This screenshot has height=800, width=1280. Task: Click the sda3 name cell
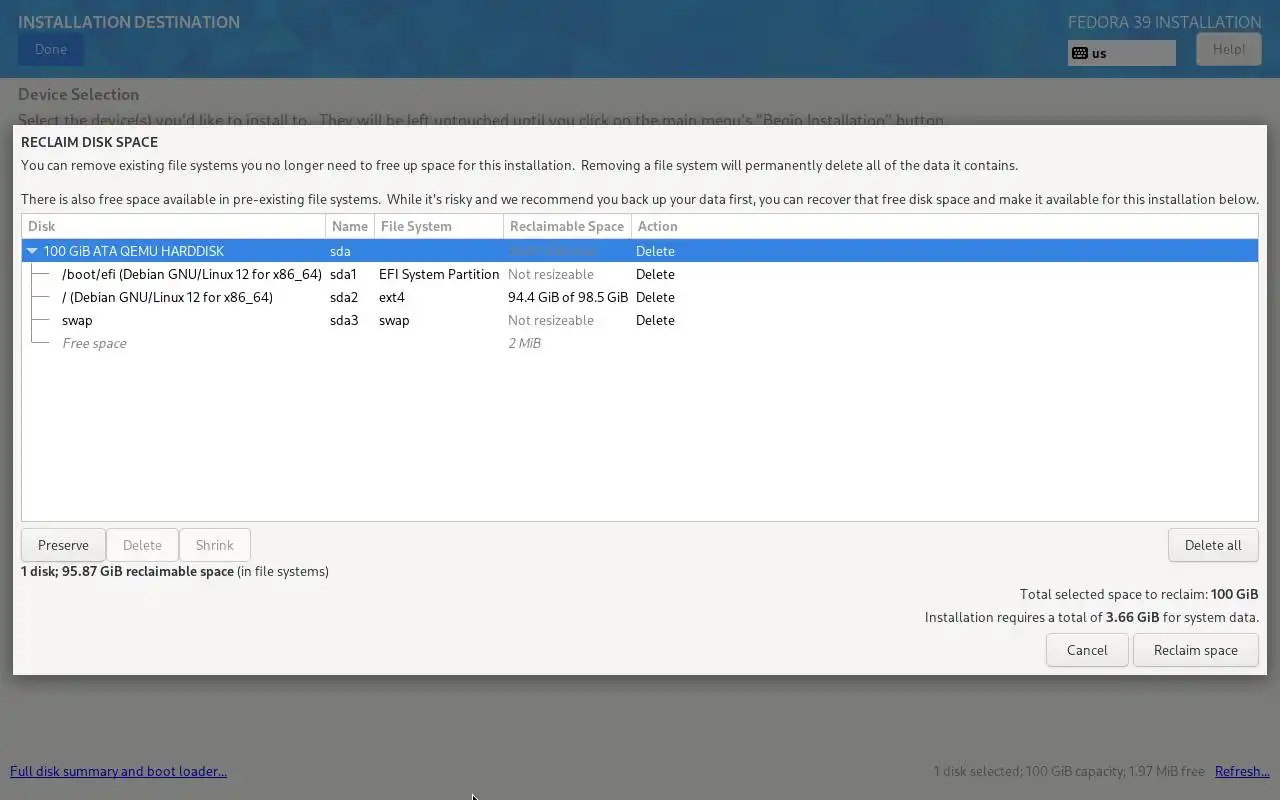click(343, 320)
